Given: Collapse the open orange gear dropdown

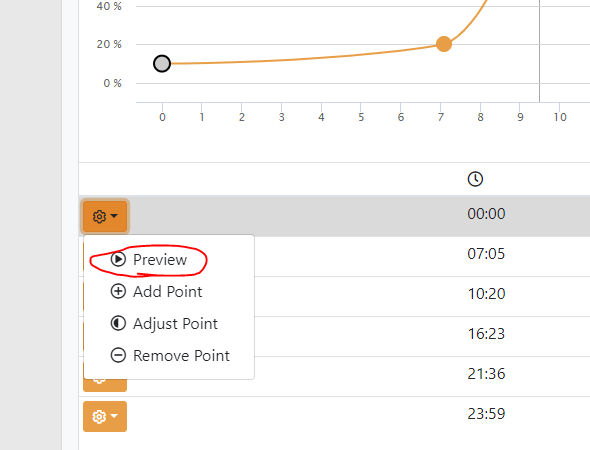Looking at the screenshot, I should 105,216.
